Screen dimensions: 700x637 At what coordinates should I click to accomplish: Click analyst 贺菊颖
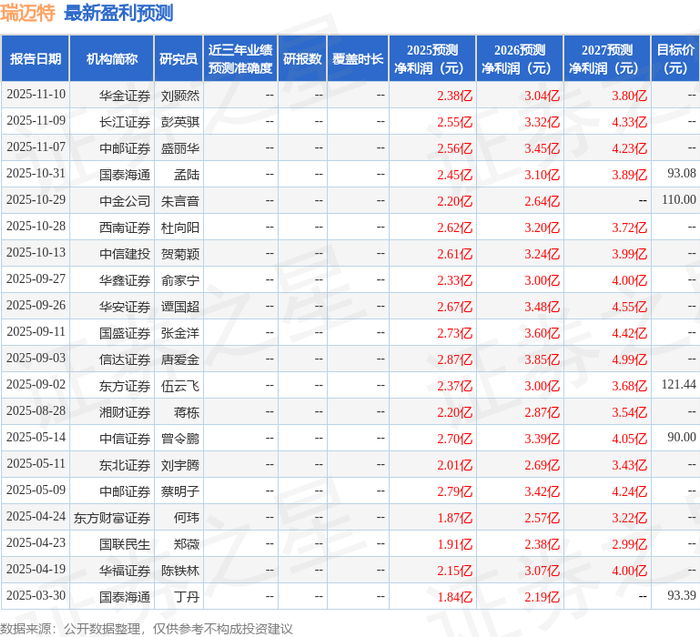click(x=180, y=254)
